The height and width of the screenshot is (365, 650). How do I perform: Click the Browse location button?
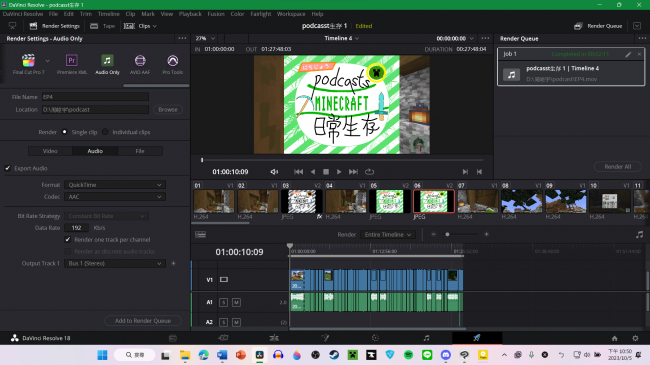click(168, 110)
